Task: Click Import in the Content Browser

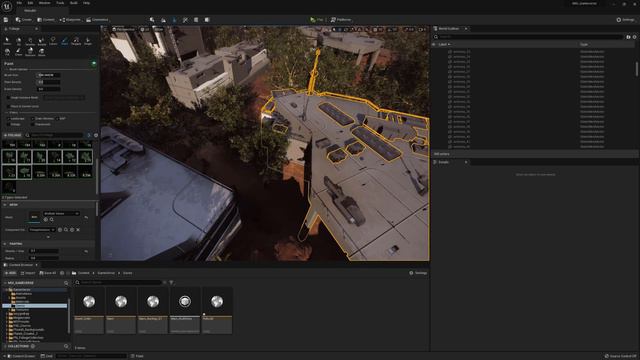Action: [28, 273]
